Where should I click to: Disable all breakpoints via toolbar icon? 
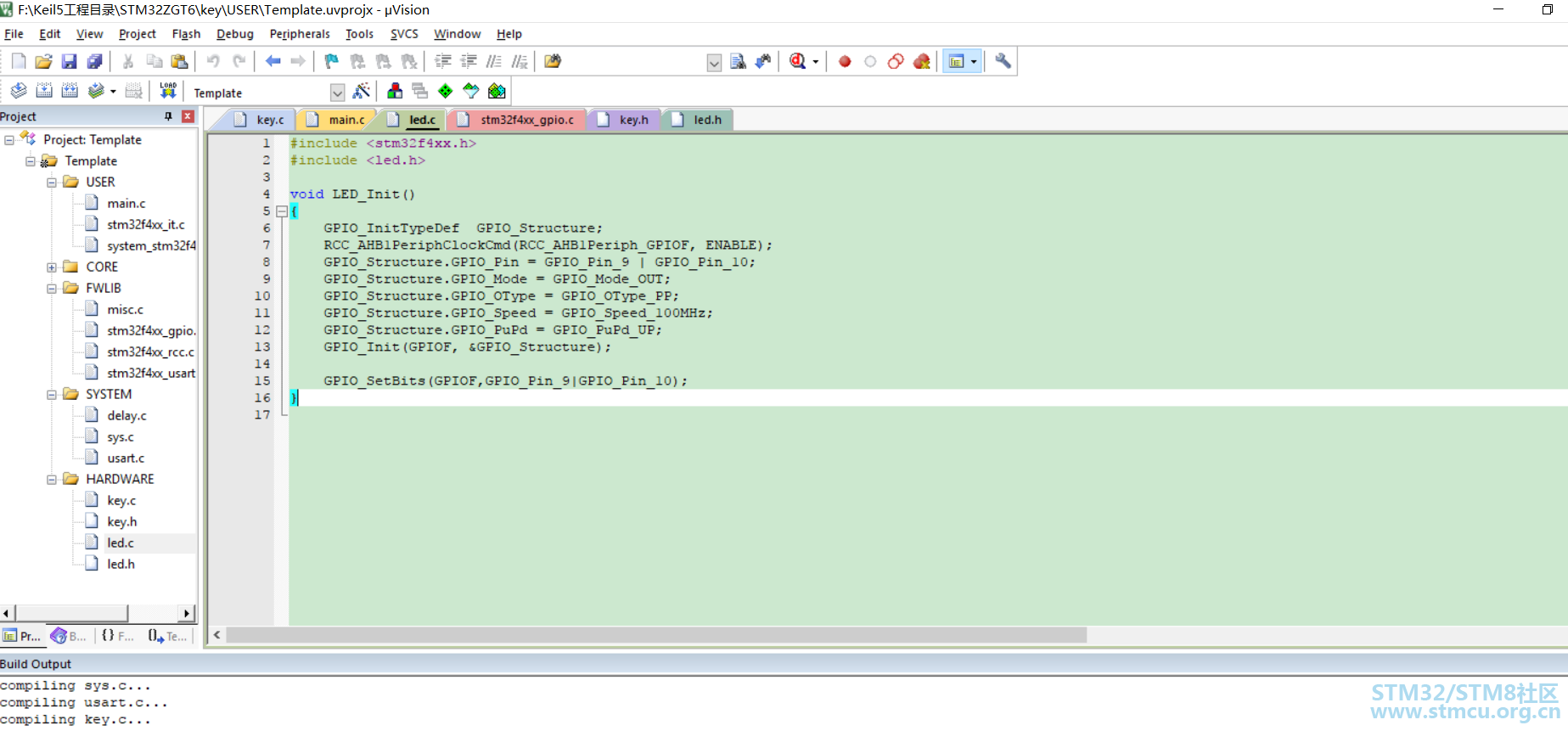896,61
